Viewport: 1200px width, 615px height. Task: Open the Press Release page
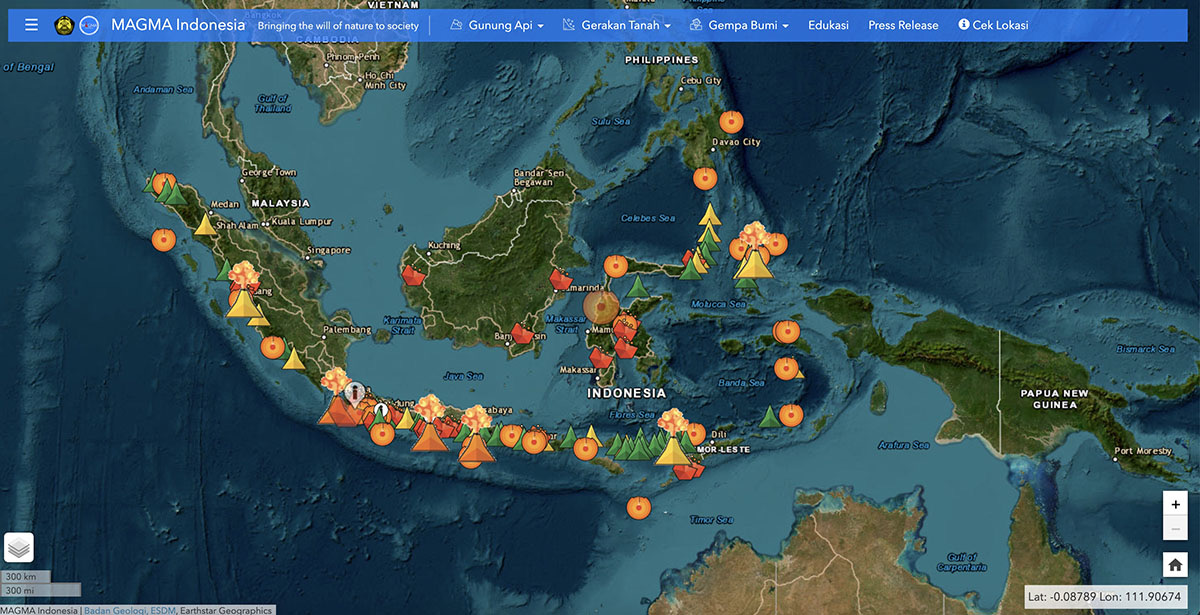click(x=903, y=25)
